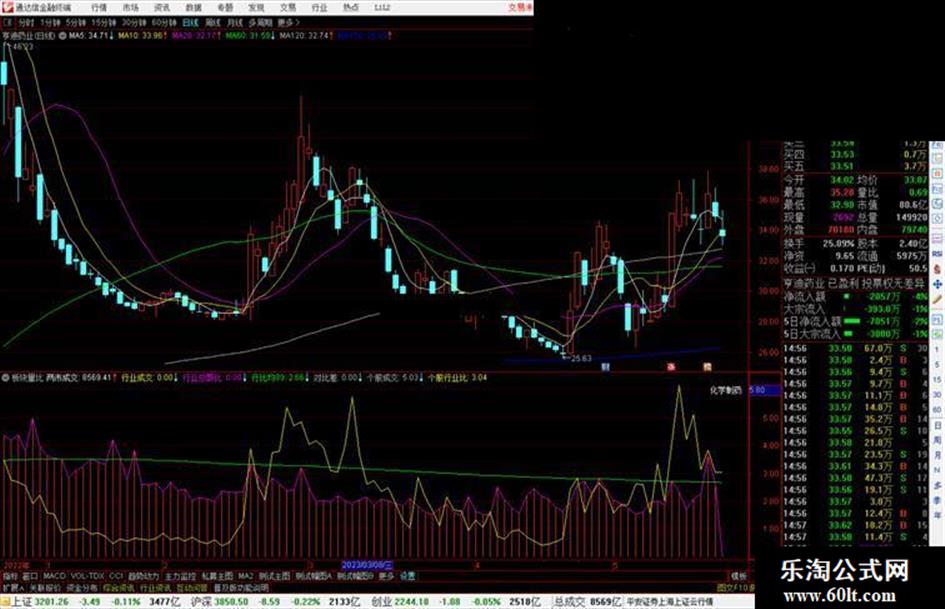Viewport: 945px width, 609px height.
Task: Click the 指标 button in the bottom bar
Action: pyautogui.click(x=10, y=576)
